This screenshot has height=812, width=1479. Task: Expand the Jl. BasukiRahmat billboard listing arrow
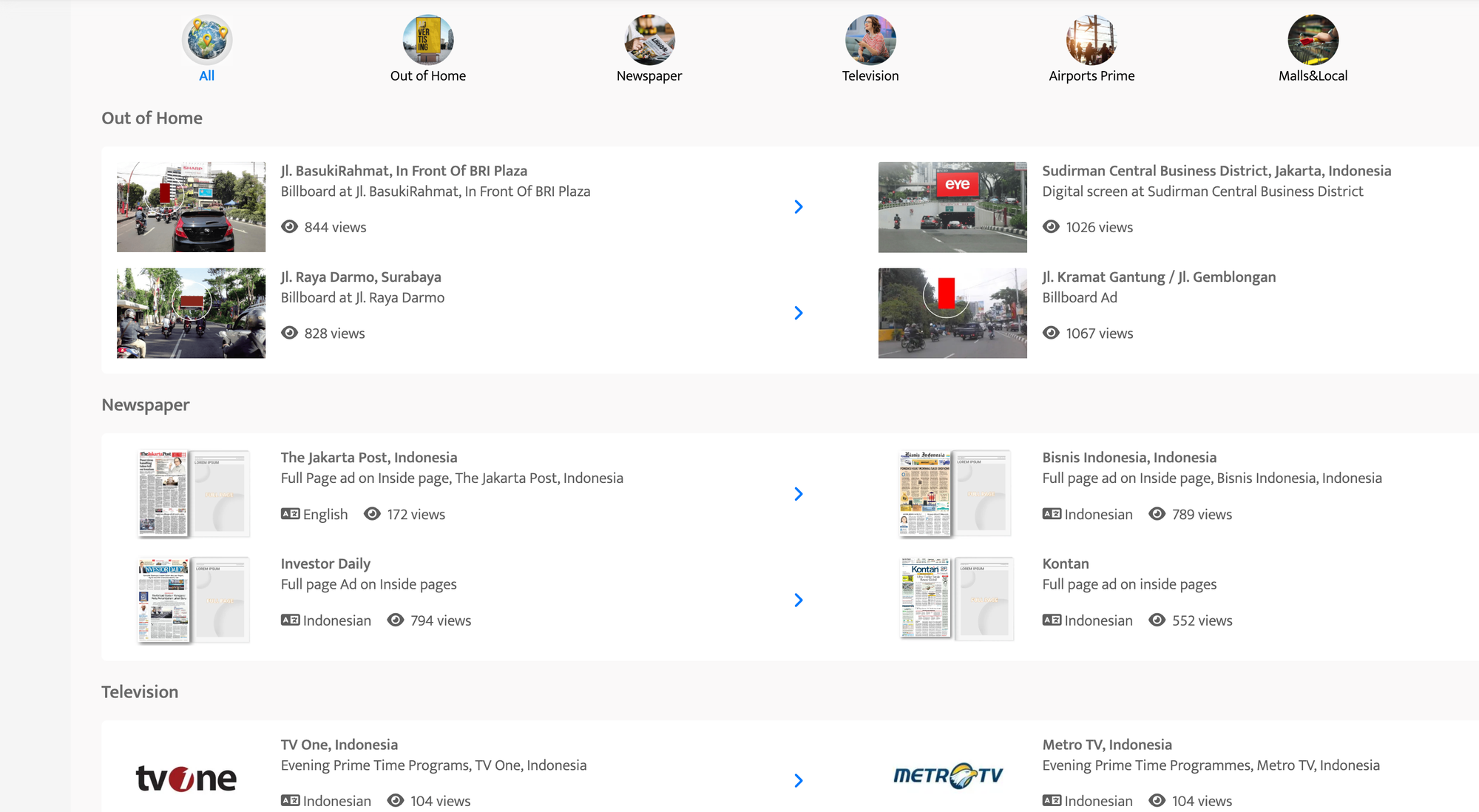(798, 207)
